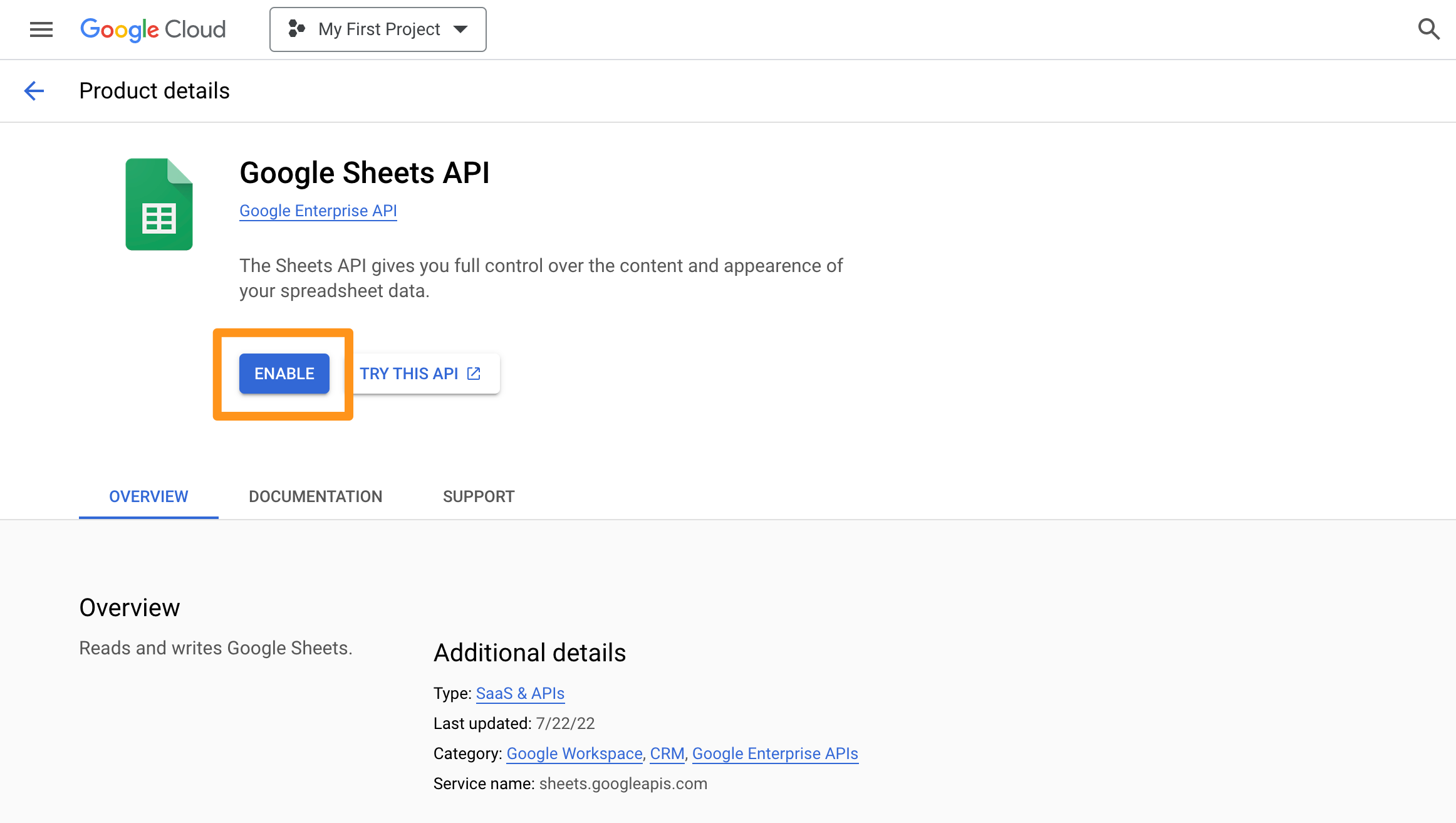Click the Last updated date 7/22/22
1456x823 pixels.
pos(565,723)
